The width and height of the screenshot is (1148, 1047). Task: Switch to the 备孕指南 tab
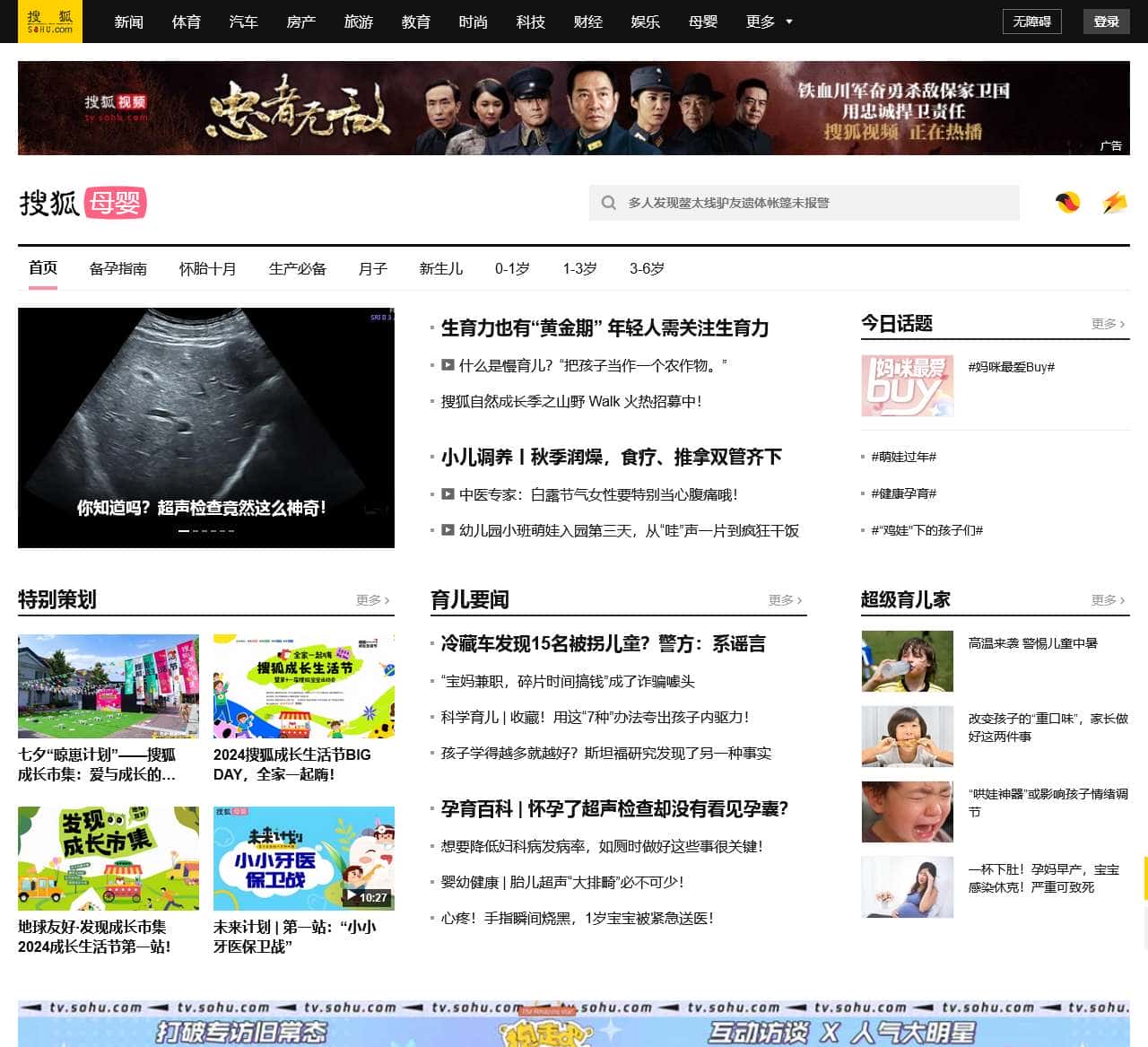pyautogui.click(x=118, y=268)
